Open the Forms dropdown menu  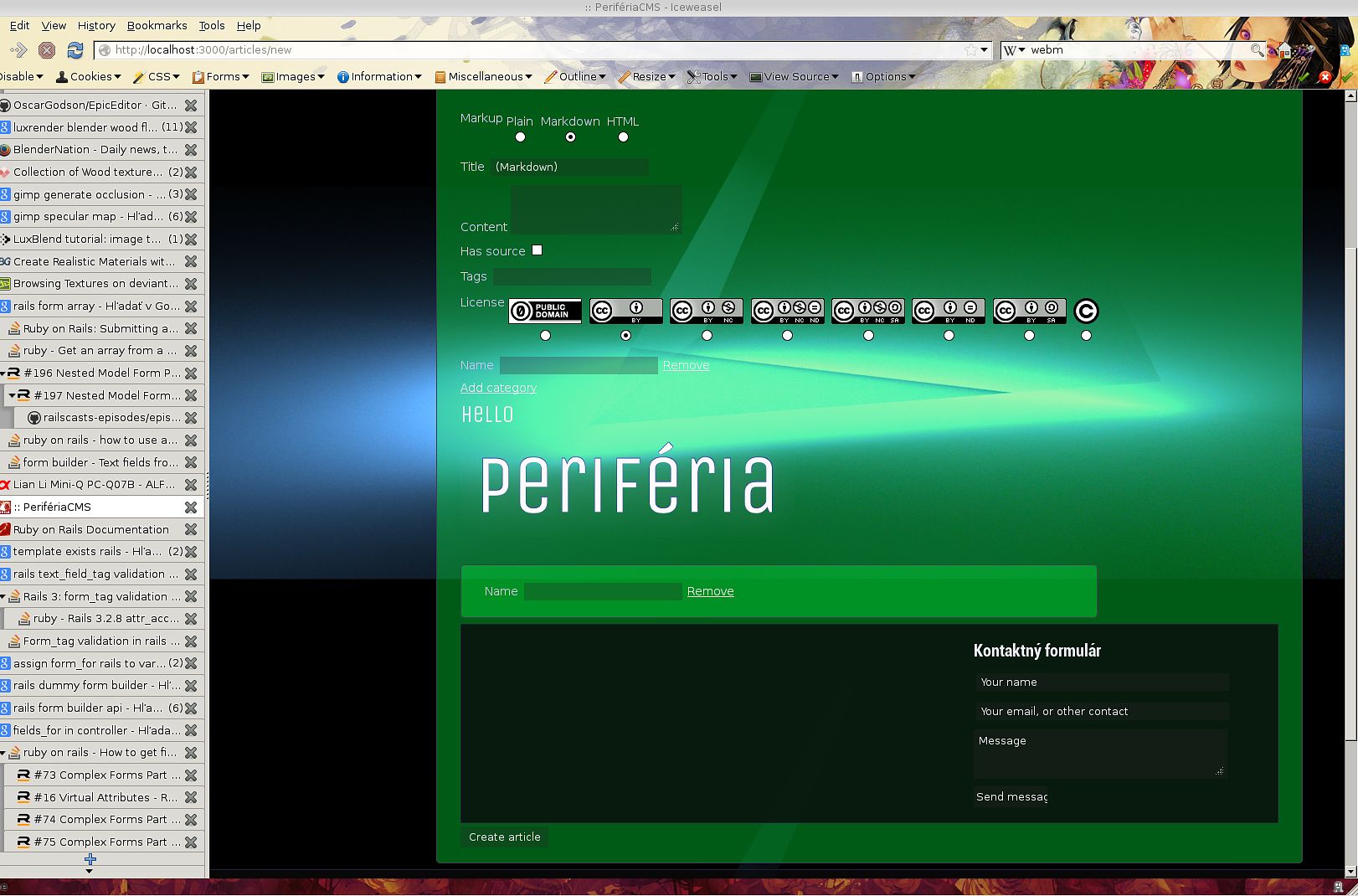[x=220, y=77]
